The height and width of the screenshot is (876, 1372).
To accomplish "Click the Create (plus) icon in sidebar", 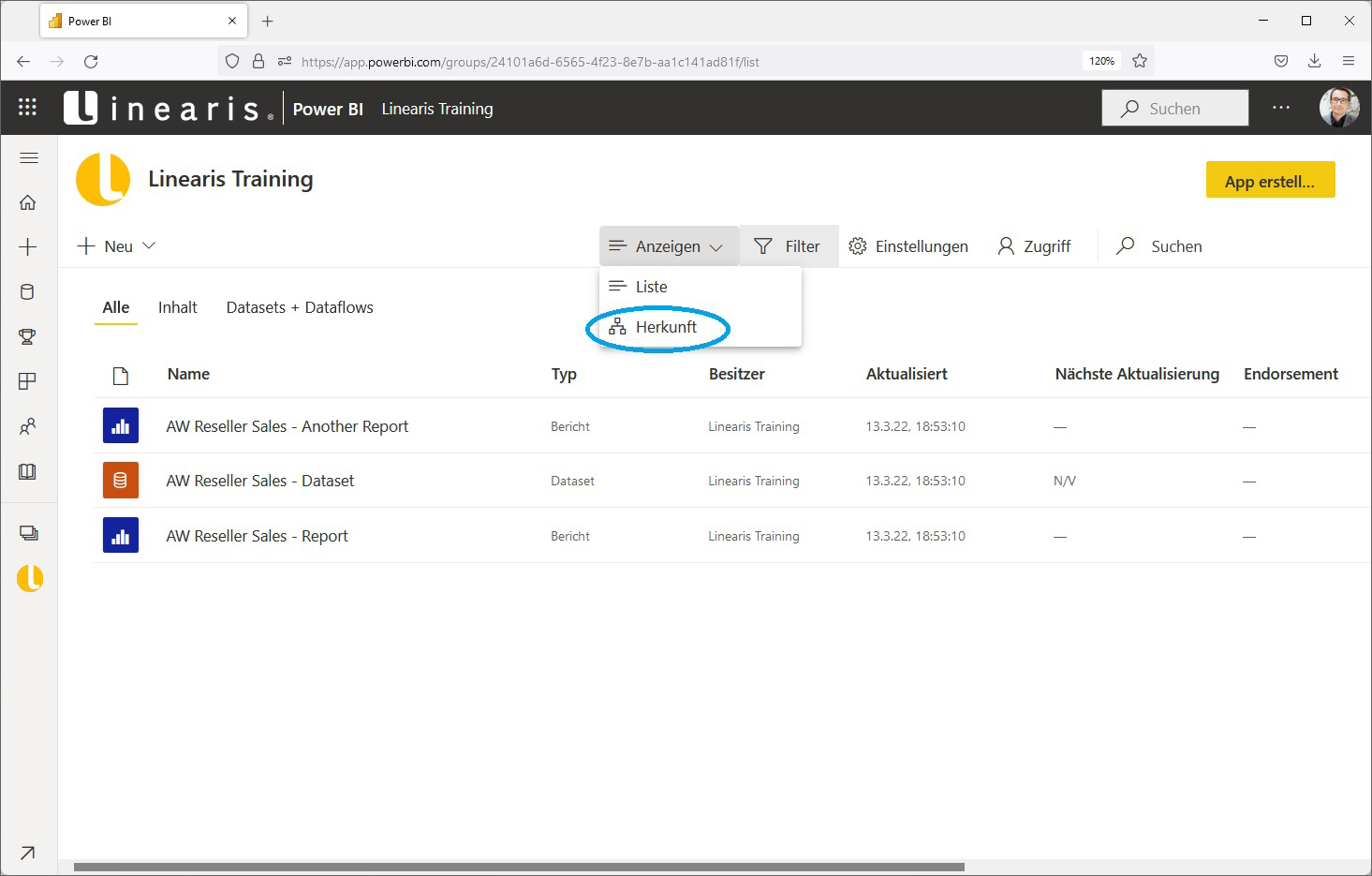I will click(x=28, y=246).
